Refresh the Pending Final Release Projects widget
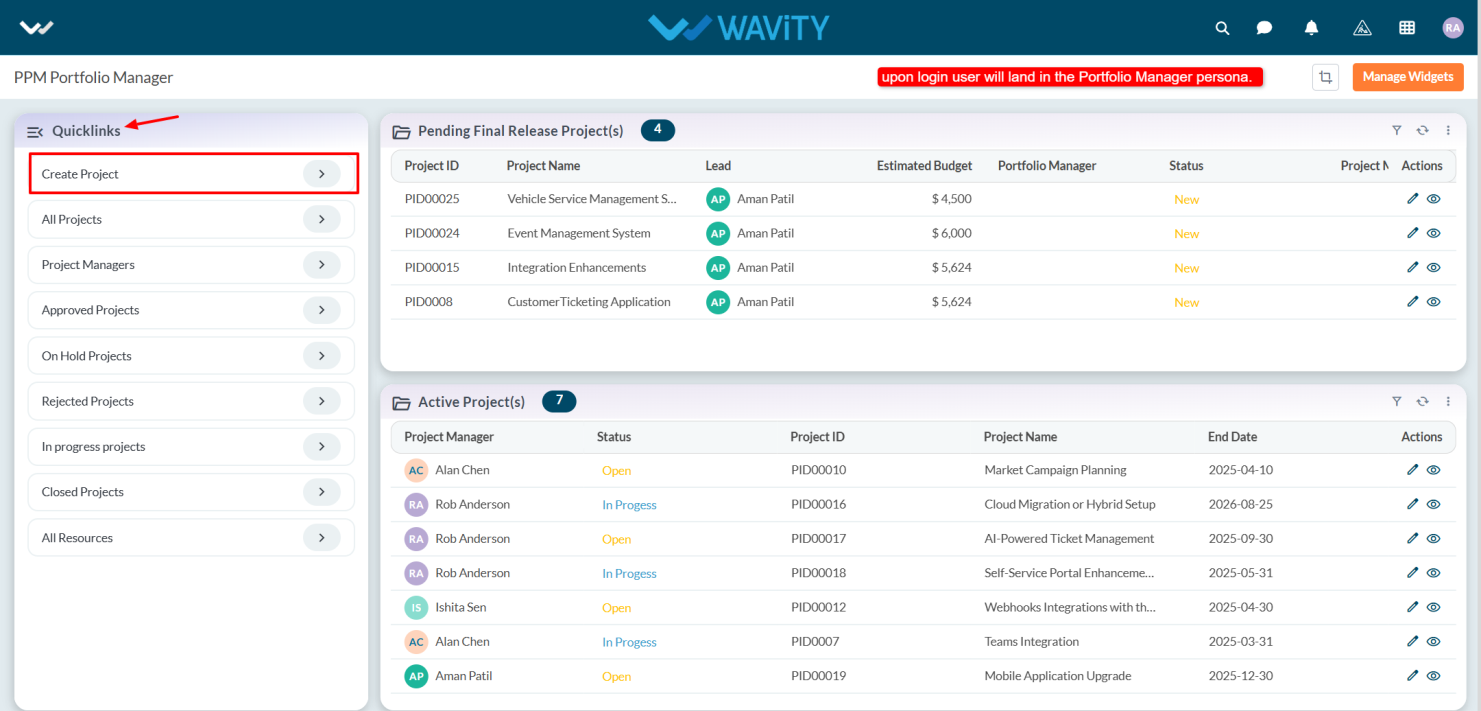 tap(1422, 130)
